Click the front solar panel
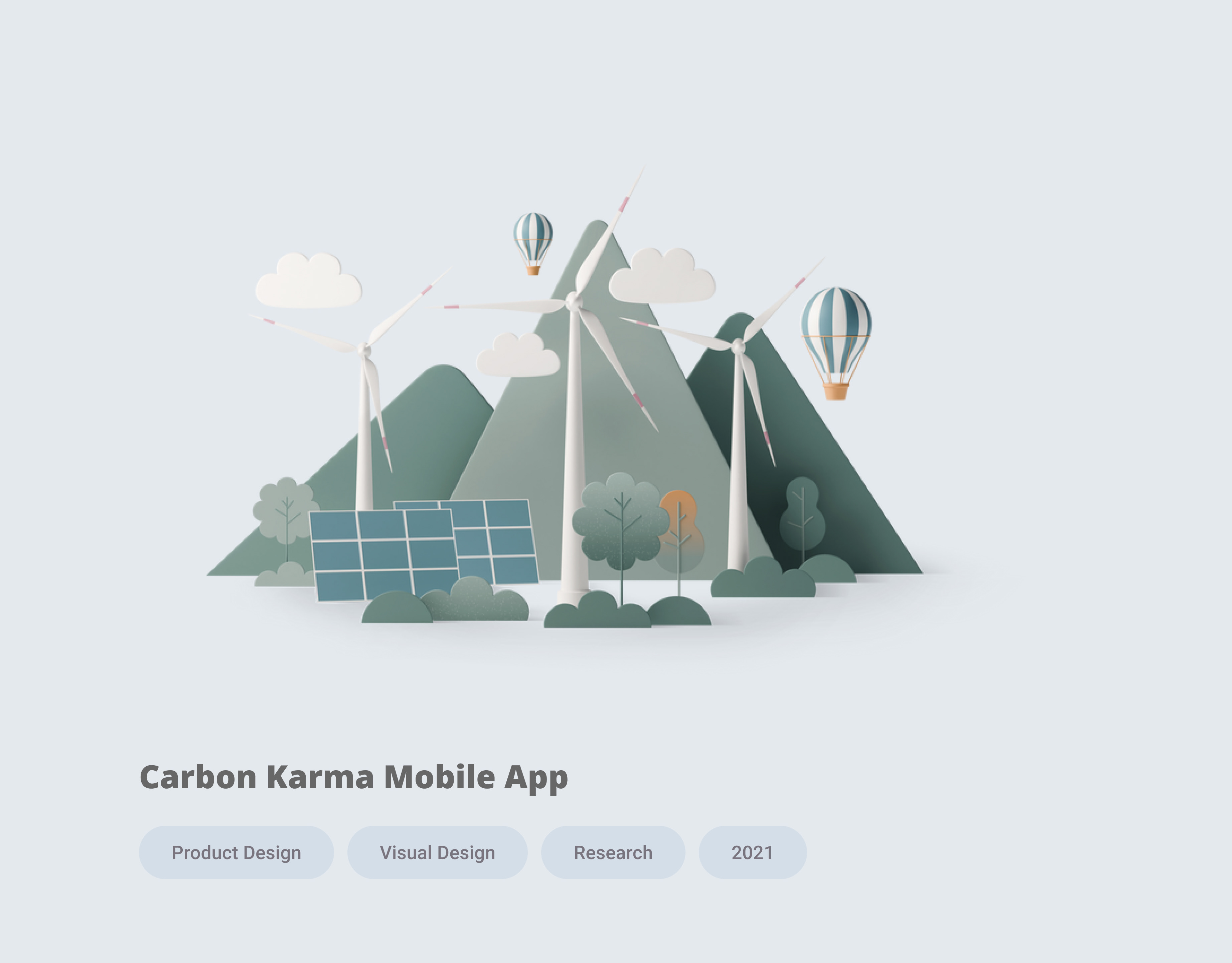 [x=384, y=555]
